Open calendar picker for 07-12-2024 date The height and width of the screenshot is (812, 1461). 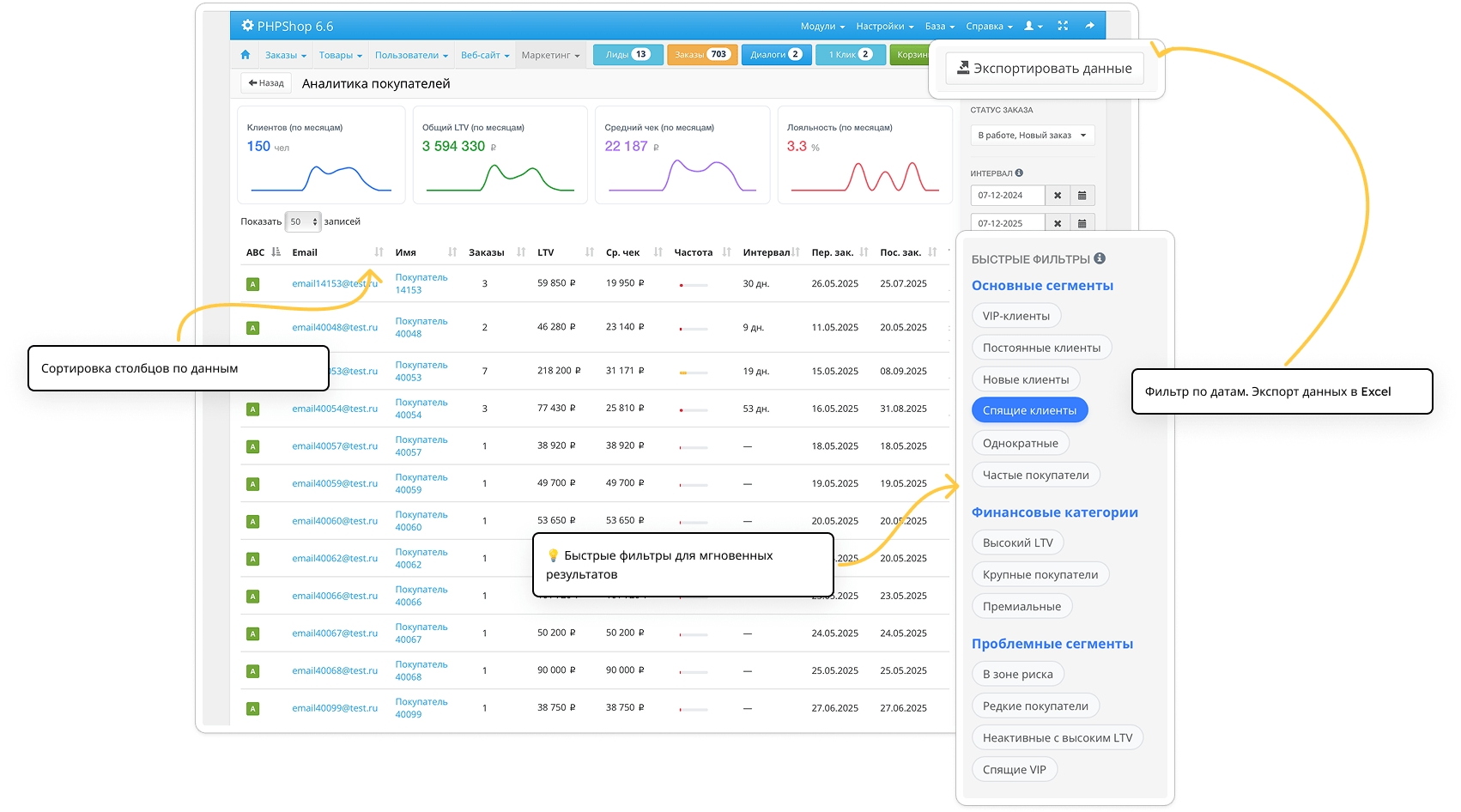1082,196
